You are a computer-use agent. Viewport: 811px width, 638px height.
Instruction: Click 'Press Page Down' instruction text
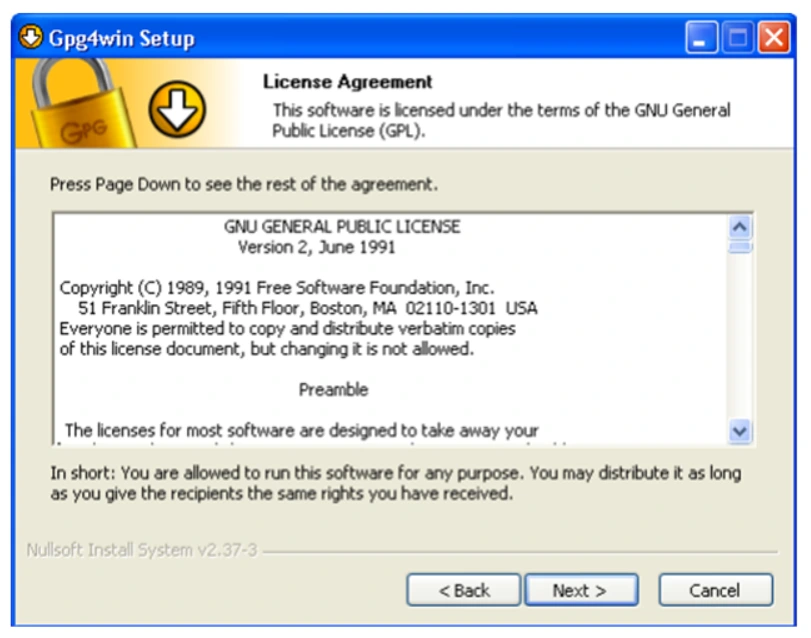pos(244,185)
